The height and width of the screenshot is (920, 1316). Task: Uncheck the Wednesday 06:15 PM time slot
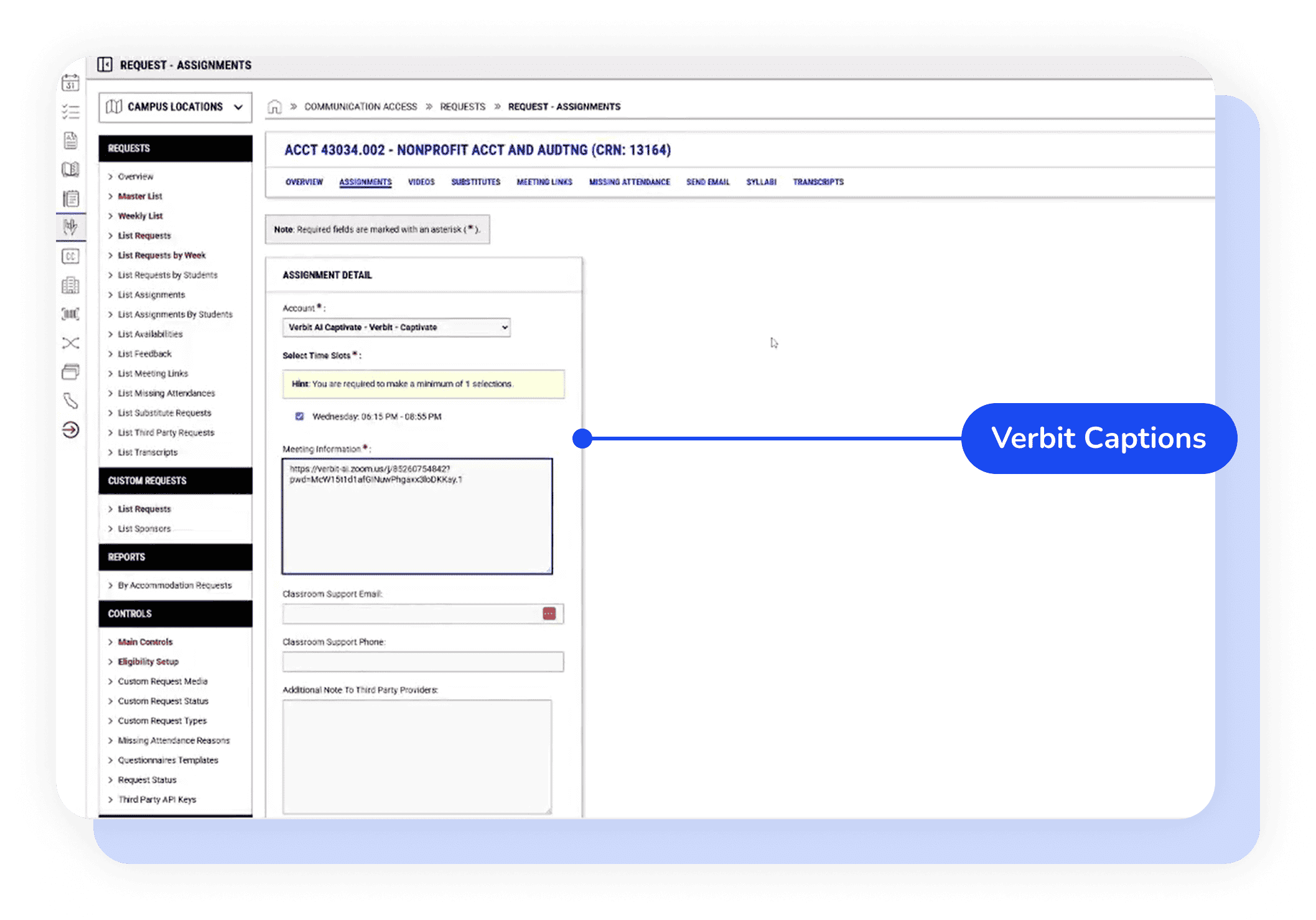pos(299,416)
